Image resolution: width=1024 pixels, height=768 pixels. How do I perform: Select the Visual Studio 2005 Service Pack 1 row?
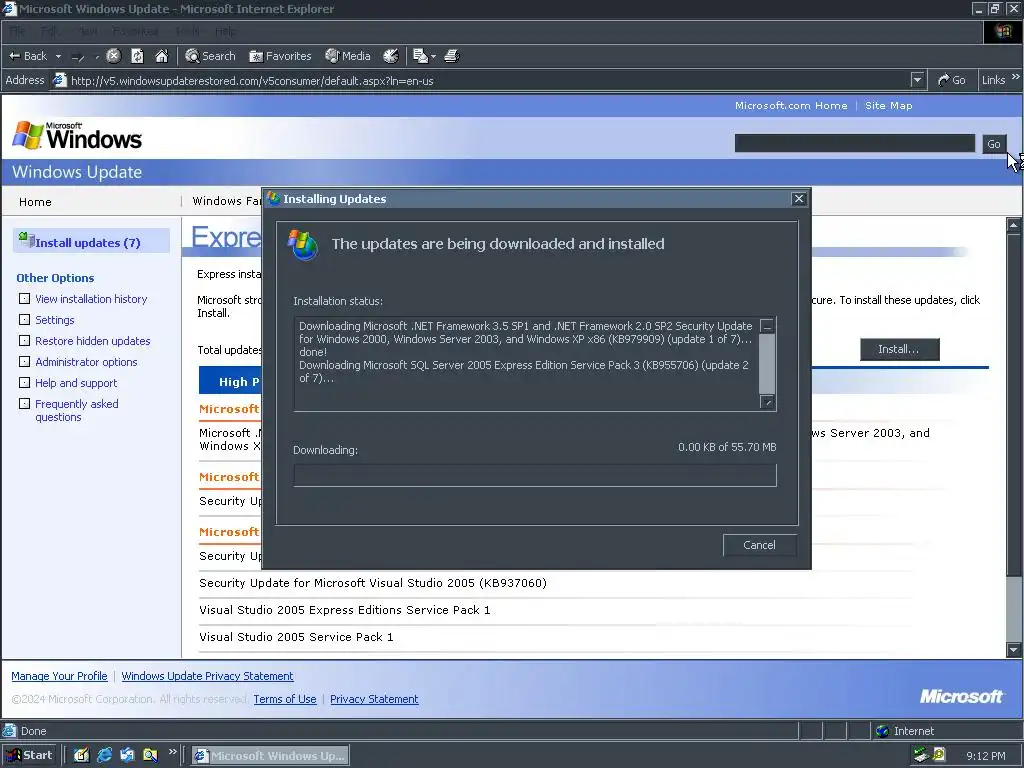(296, 637)
